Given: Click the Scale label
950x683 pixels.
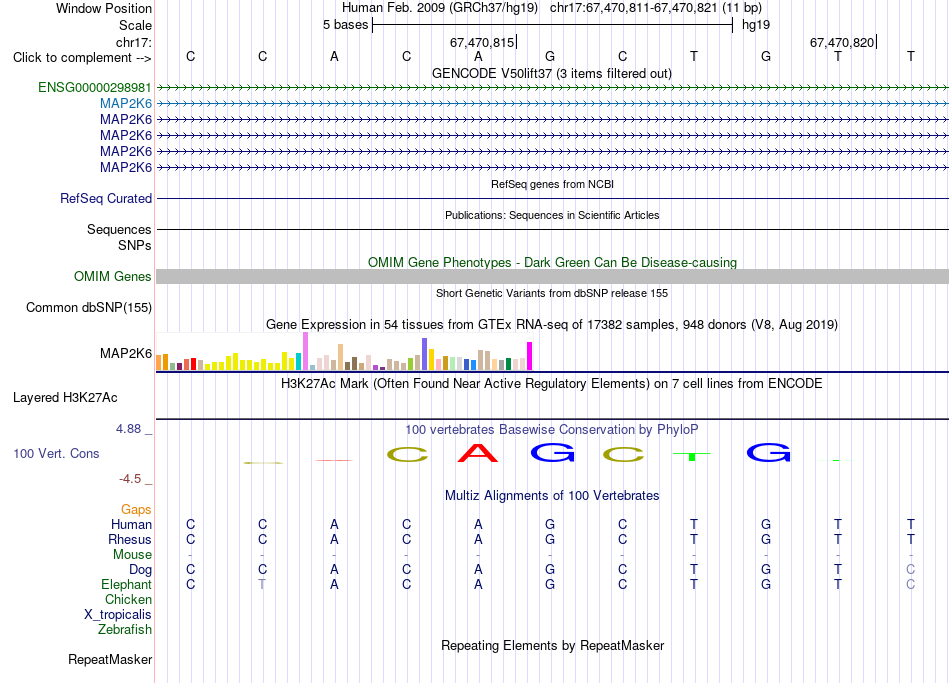Looking at the screenshot, I should 135,25.
